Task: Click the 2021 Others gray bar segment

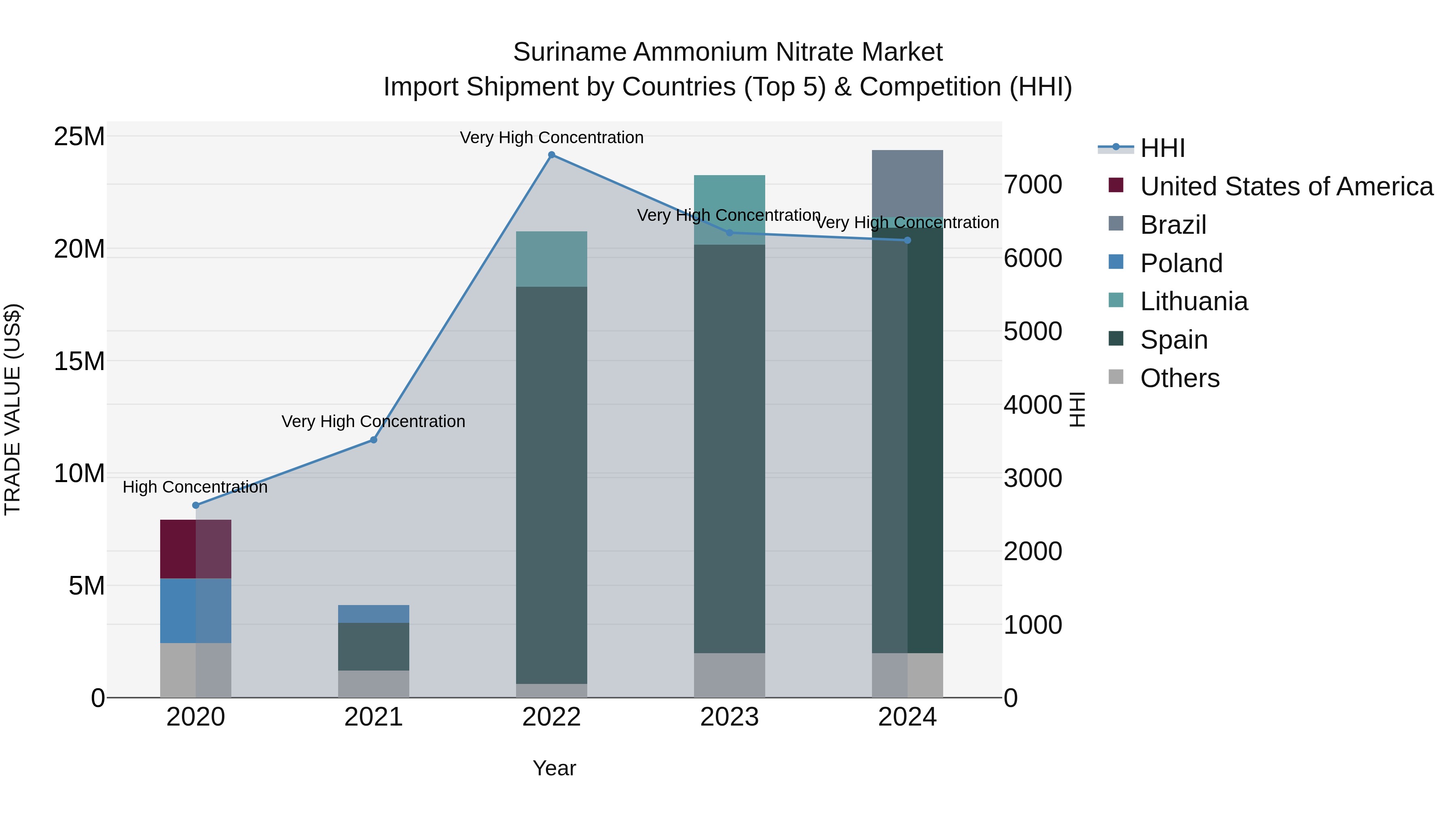Action: coord(374,684)
